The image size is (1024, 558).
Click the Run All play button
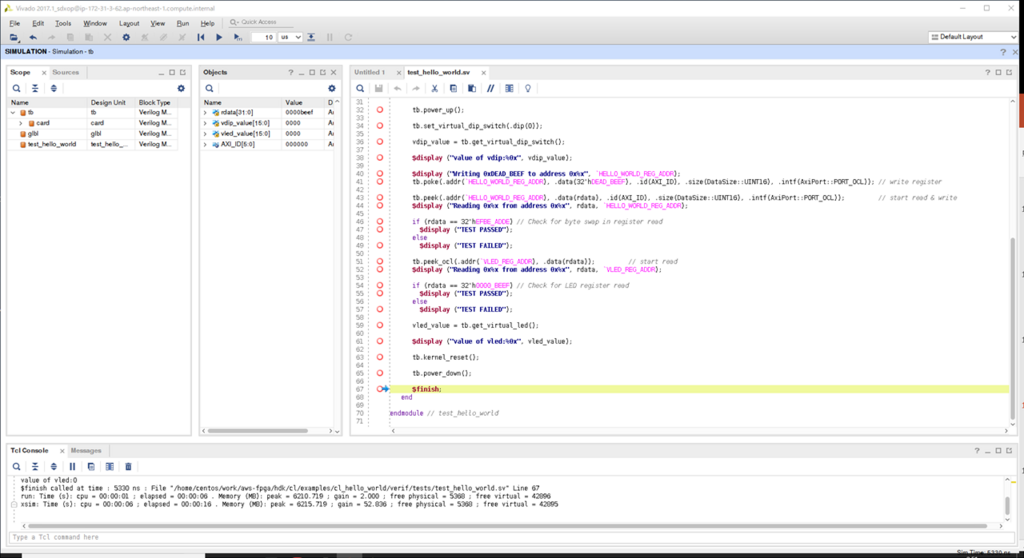click(219, 37)
